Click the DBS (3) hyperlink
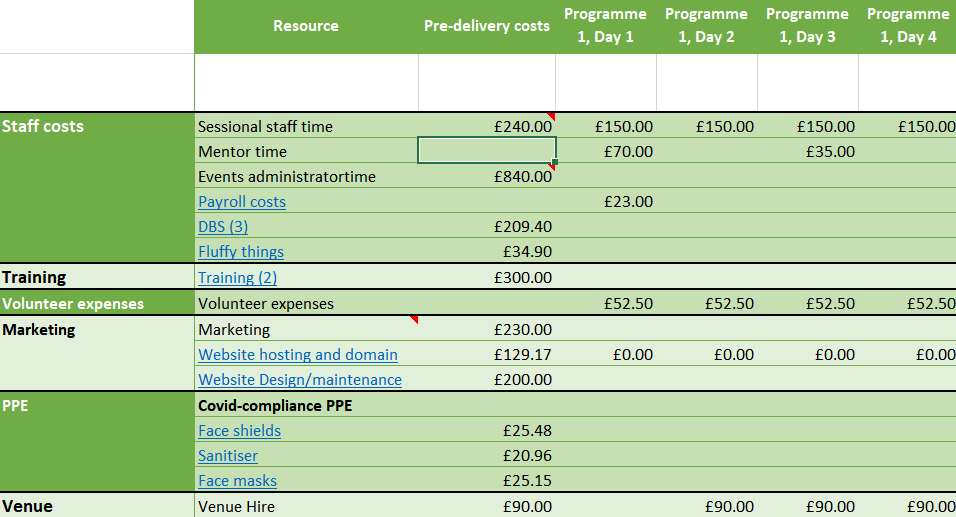 pyautogui.click(x=222, y=227)
